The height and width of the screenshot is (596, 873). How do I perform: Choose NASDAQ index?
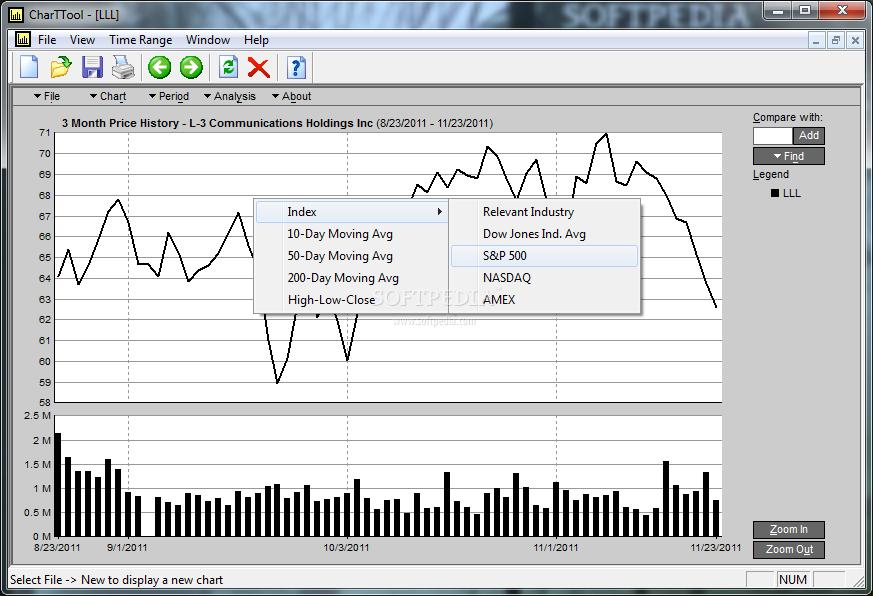545,278
